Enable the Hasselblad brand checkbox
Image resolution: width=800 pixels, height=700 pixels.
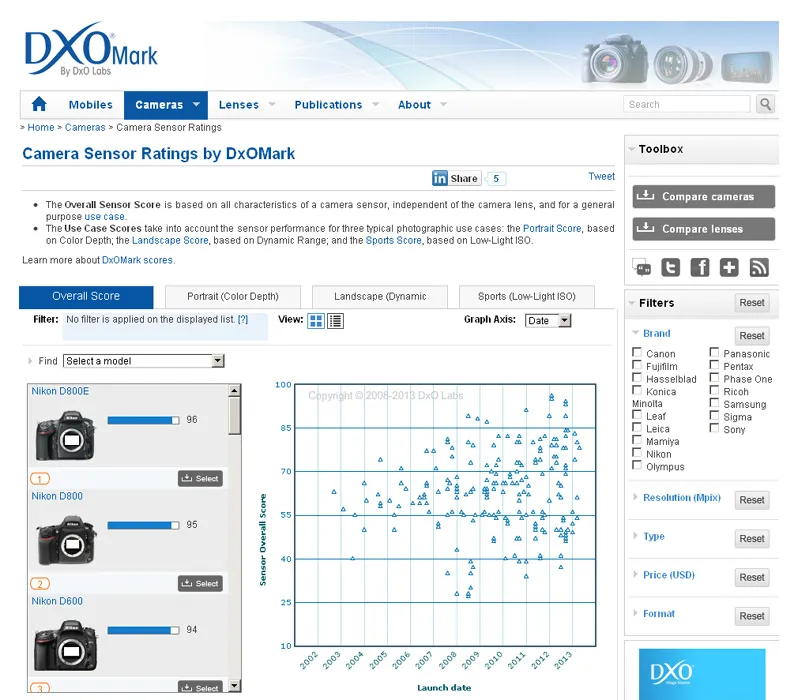tap(637, 377)
